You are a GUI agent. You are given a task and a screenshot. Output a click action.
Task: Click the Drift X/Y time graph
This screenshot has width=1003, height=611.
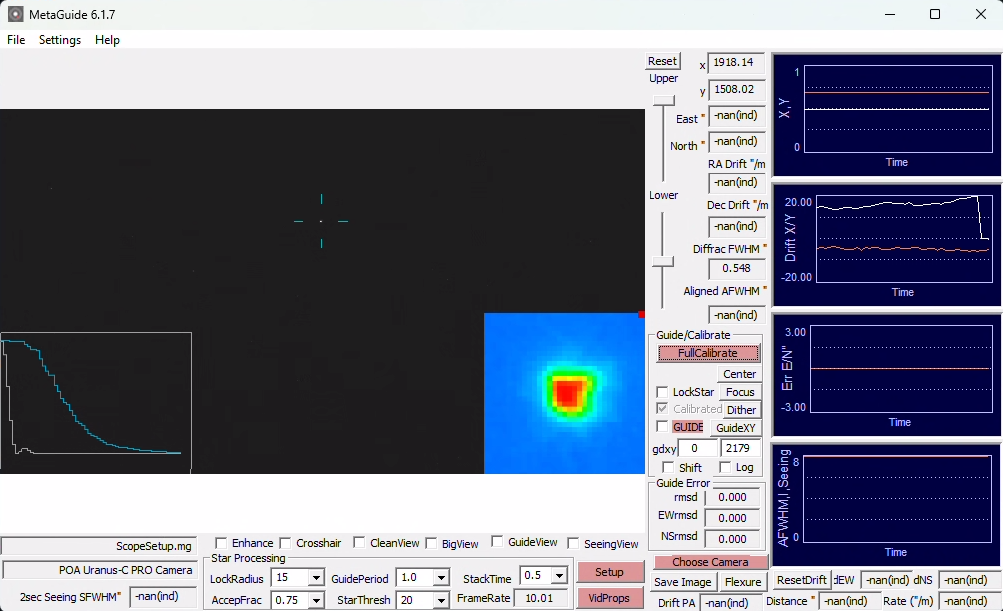(x=886, y=245)
